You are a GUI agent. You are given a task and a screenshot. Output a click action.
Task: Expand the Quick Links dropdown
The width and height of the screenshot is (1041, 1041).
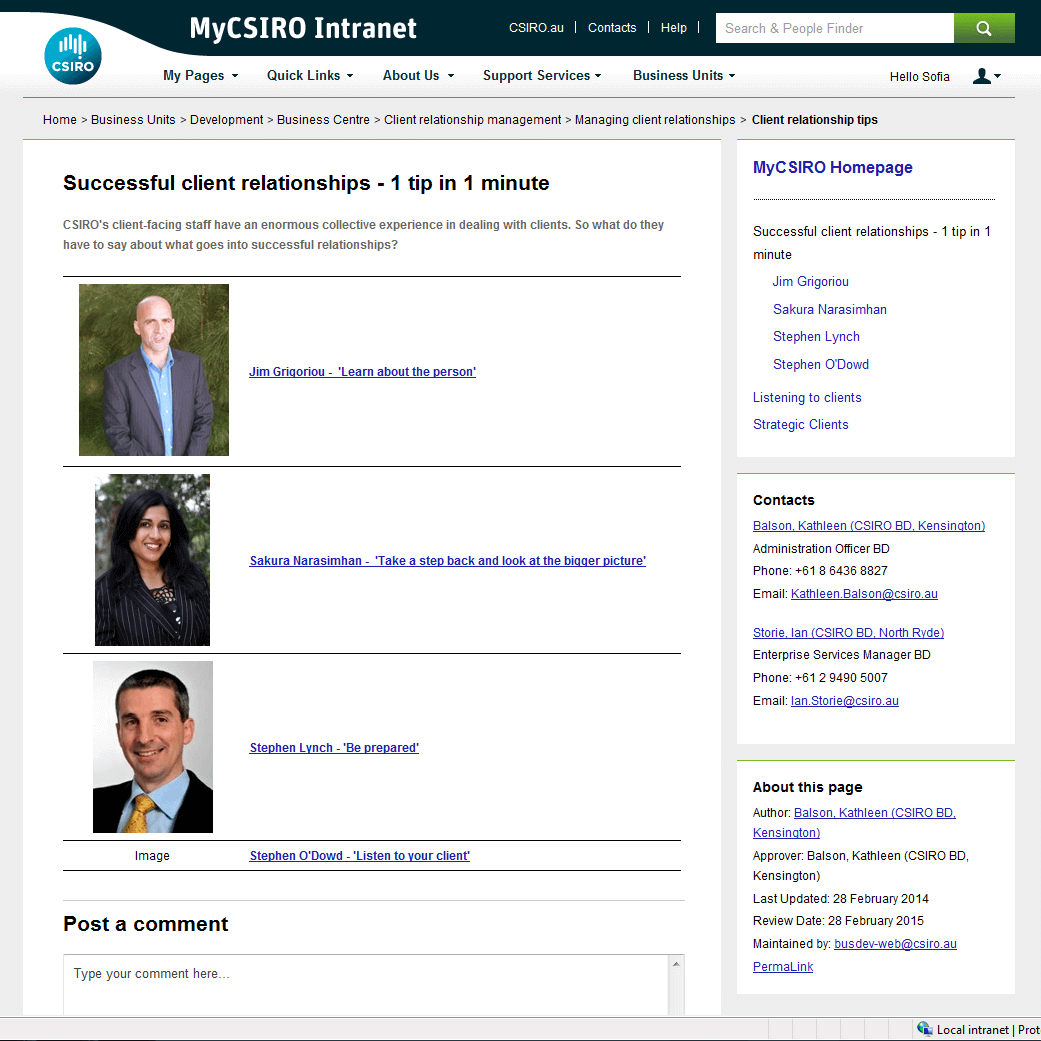point(310,76)
